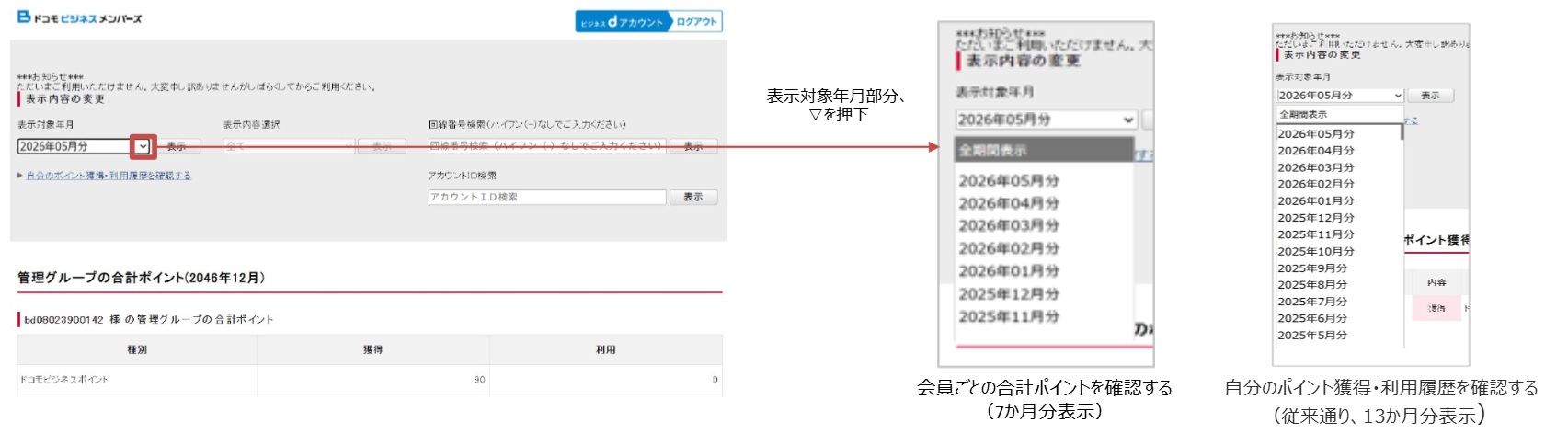Image resolution: width=1568 pixels, height=434 pixels.
Task: Select the 利用 column header
Action: (x=605, y=350)
